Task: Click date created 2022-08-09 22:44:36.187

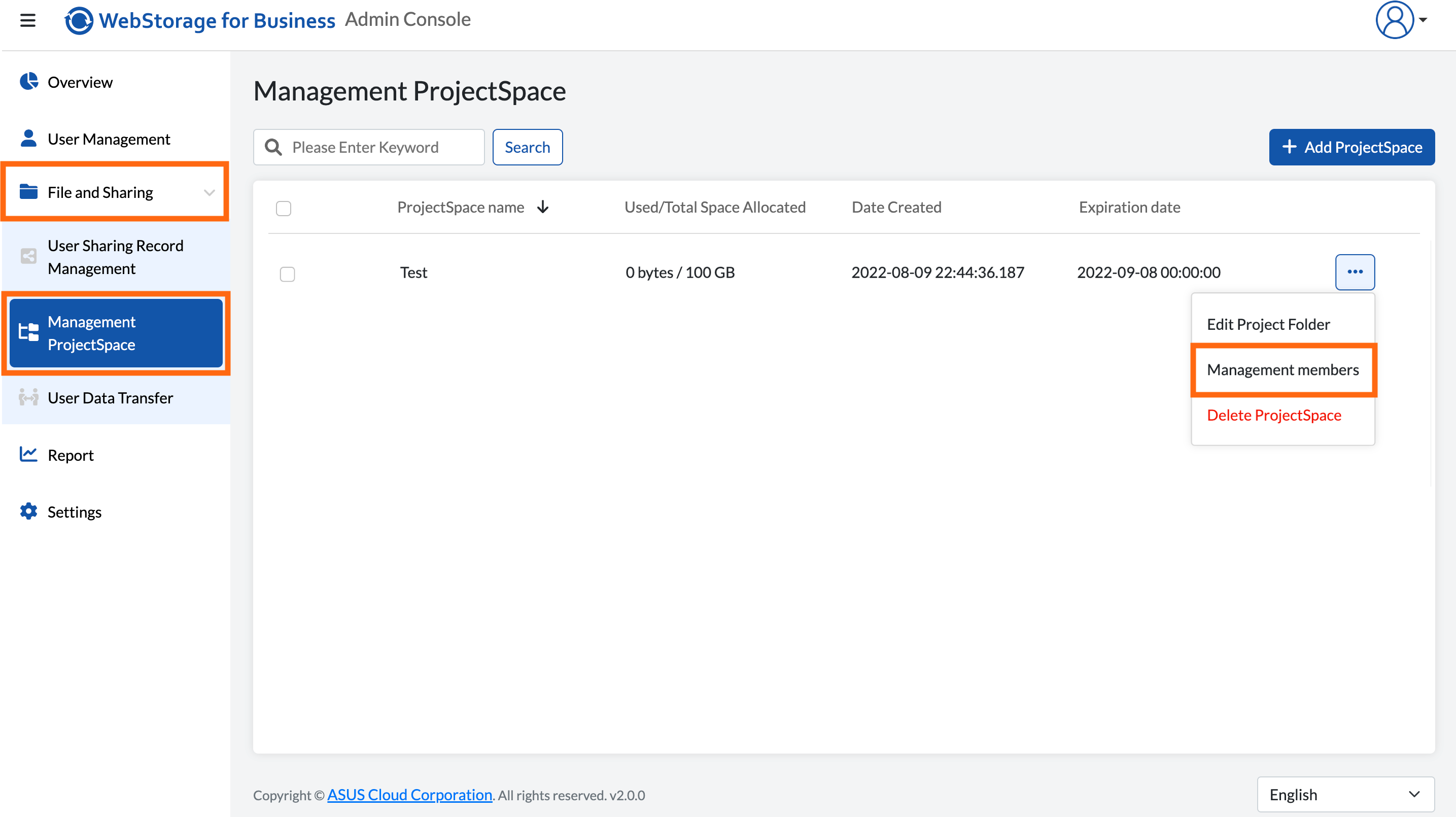Action: tap(938, 272)
